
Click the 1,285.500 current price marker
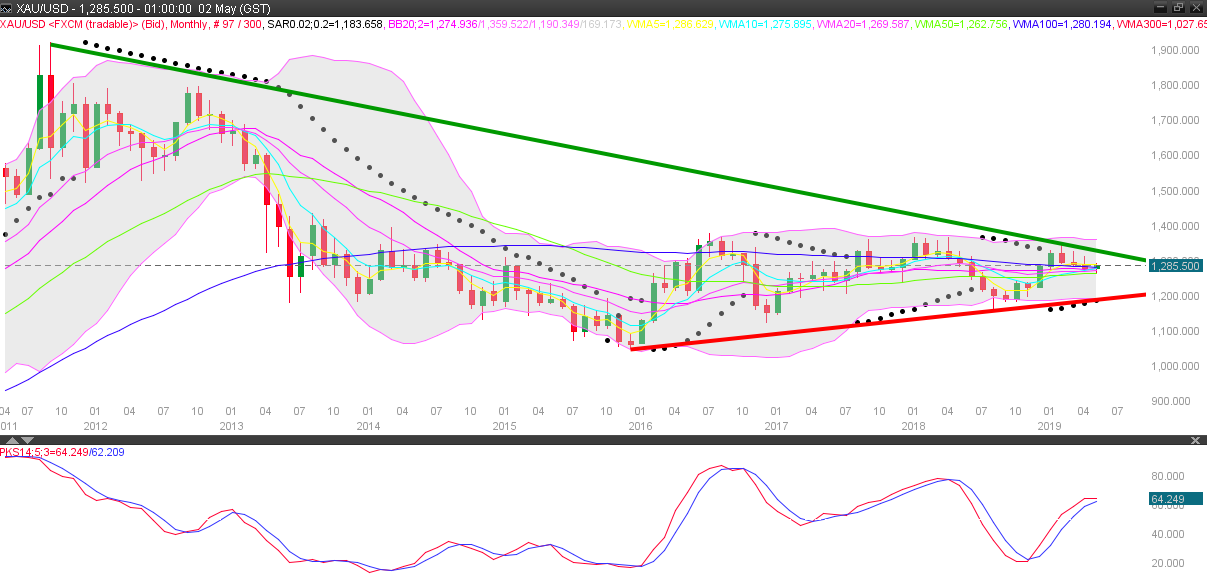pyautogui.click(x=1175, y=267)
